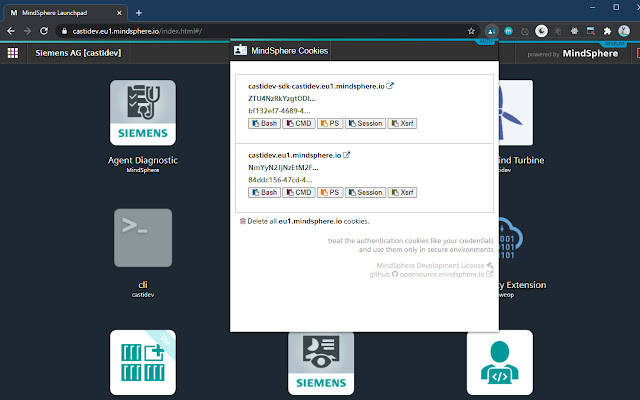Open a new browser tab
This screenshot has height=400, width=640.
coord(139,13)
